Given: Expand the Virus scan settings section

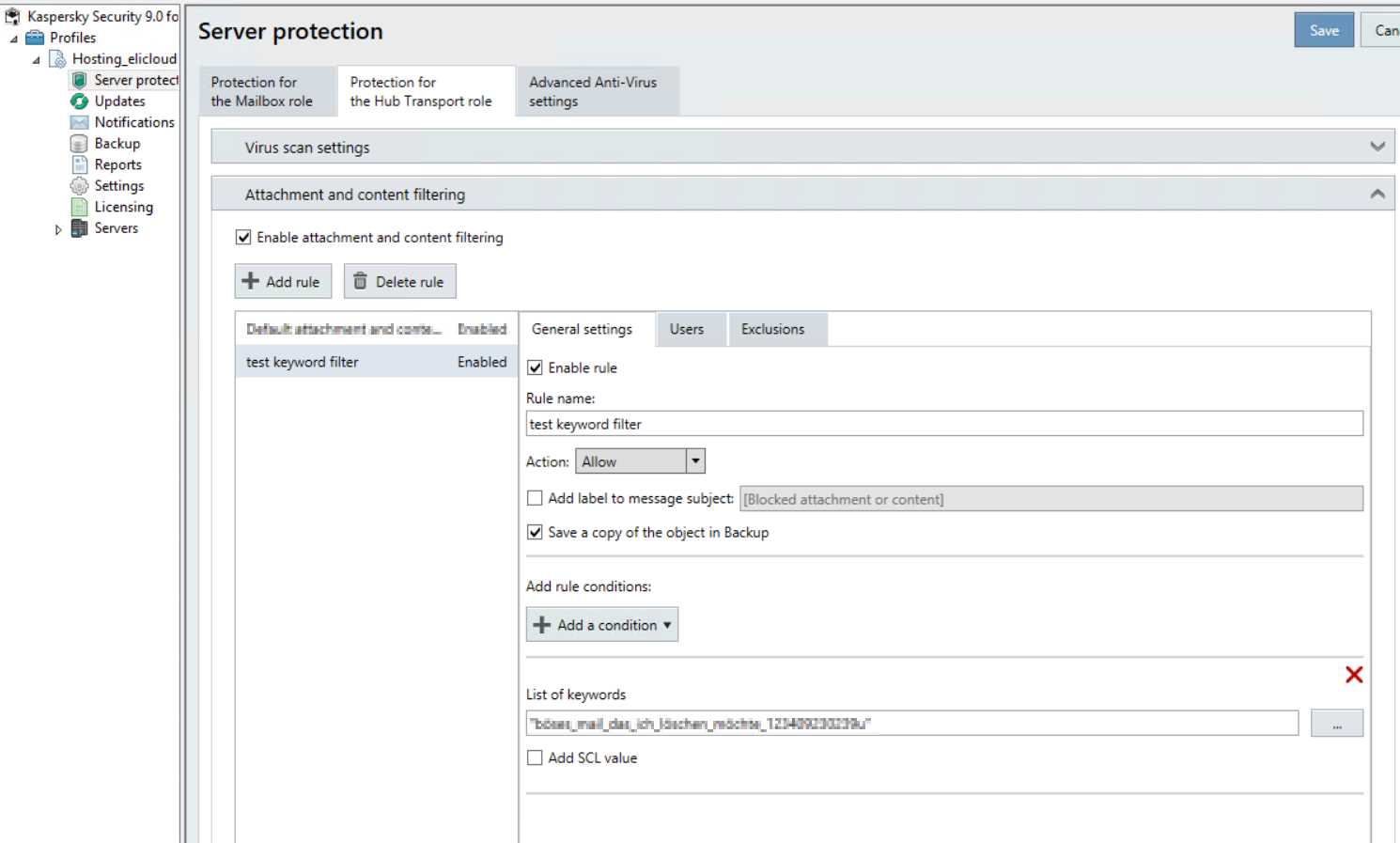Looking at the screenshot, I should 1377,147.
